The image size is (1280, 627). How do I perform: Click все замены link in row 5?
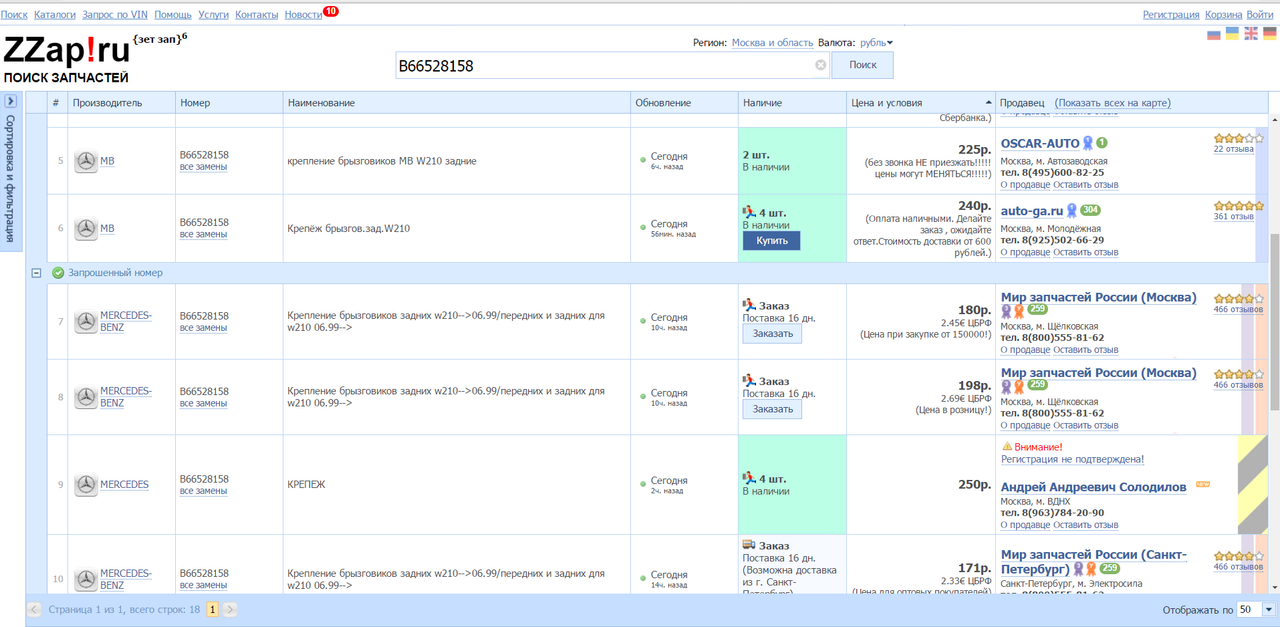coord(203,167)
